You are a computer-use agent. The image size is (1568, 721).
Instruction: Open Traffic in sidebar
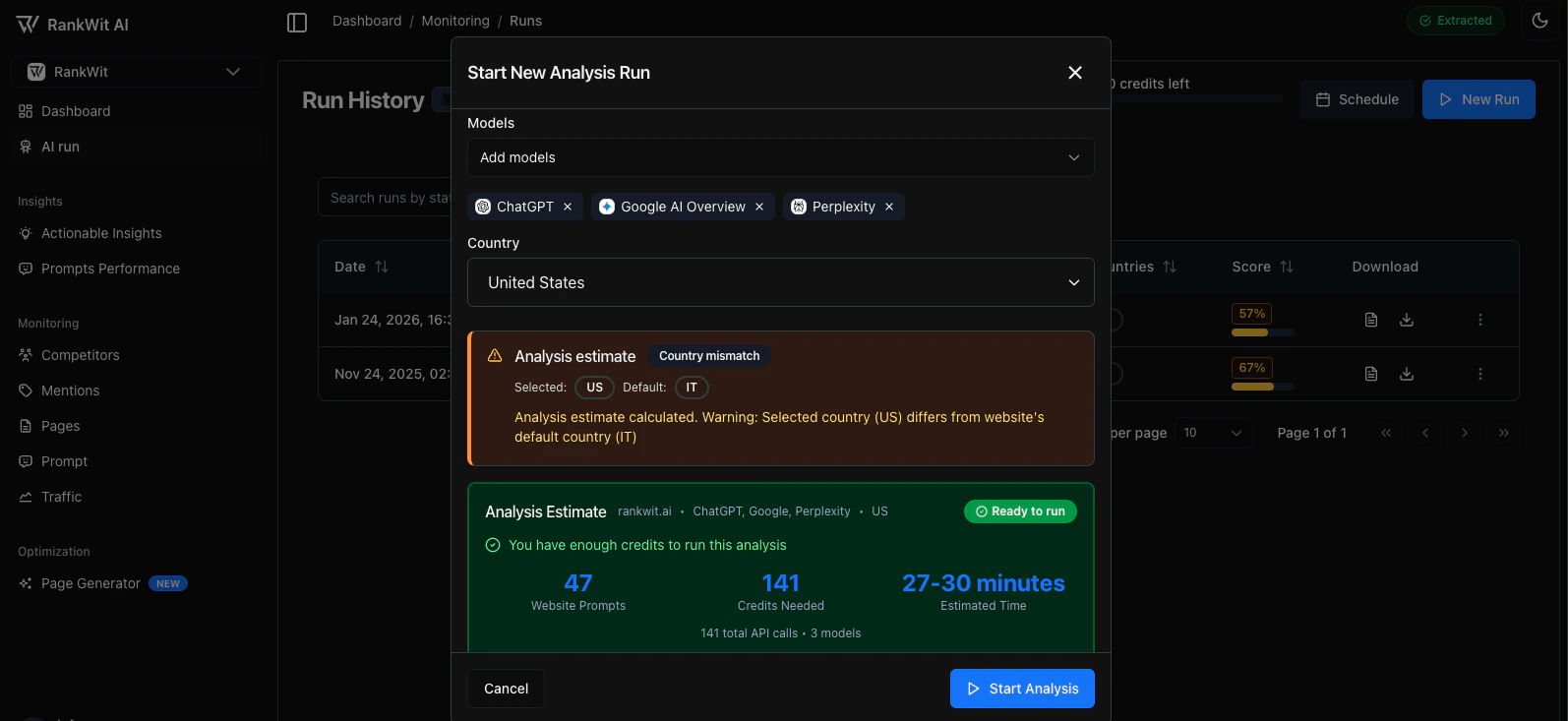[135, 497]
